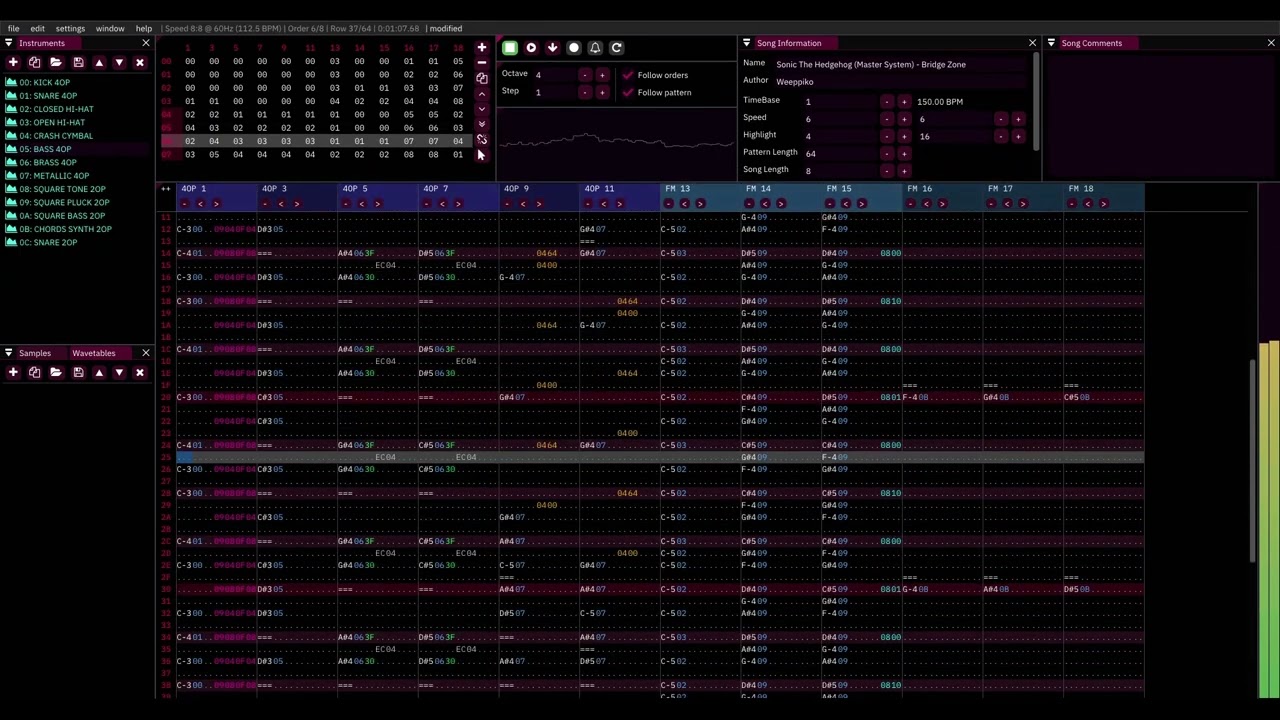Open an instrument file from the Instruments panel
1280x720 pixels.
click(56, 63)
